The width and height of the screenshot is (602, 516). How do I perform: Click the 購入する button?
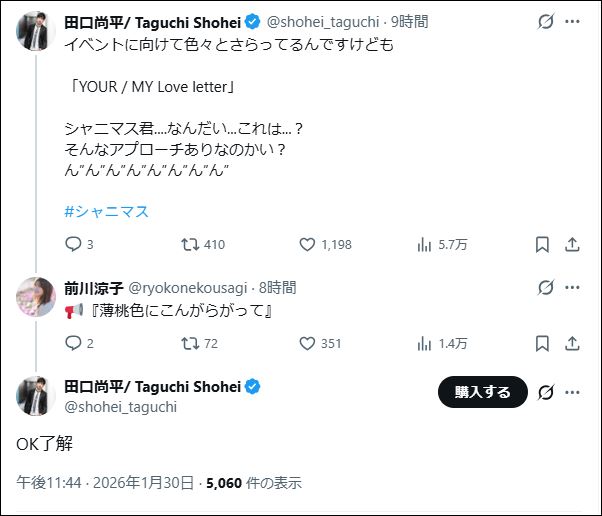pyautogui.click(x=483, y=392)
